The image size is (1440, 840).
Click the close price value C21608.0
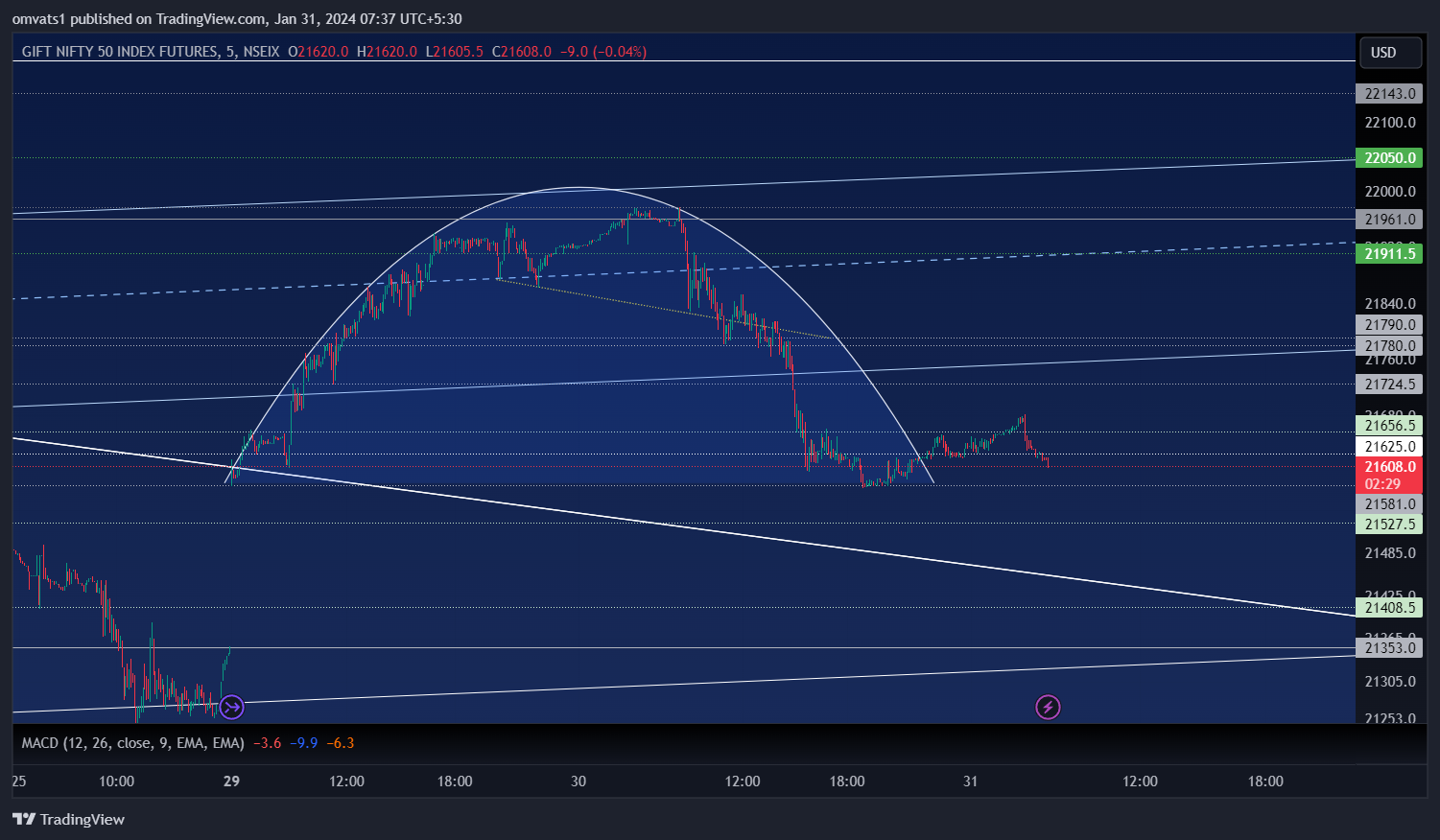point(521,52)
